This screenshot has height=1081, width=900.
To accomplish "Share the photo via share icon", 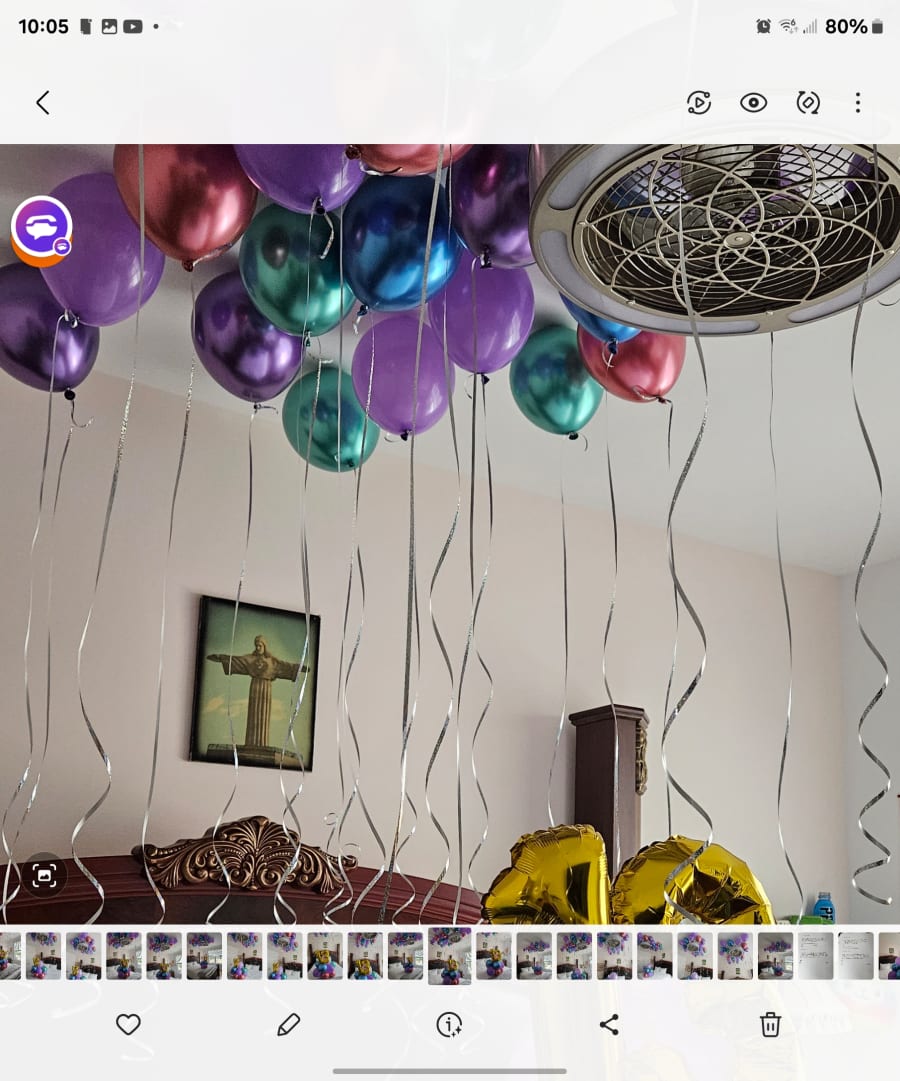I will tap(610, 1024).
